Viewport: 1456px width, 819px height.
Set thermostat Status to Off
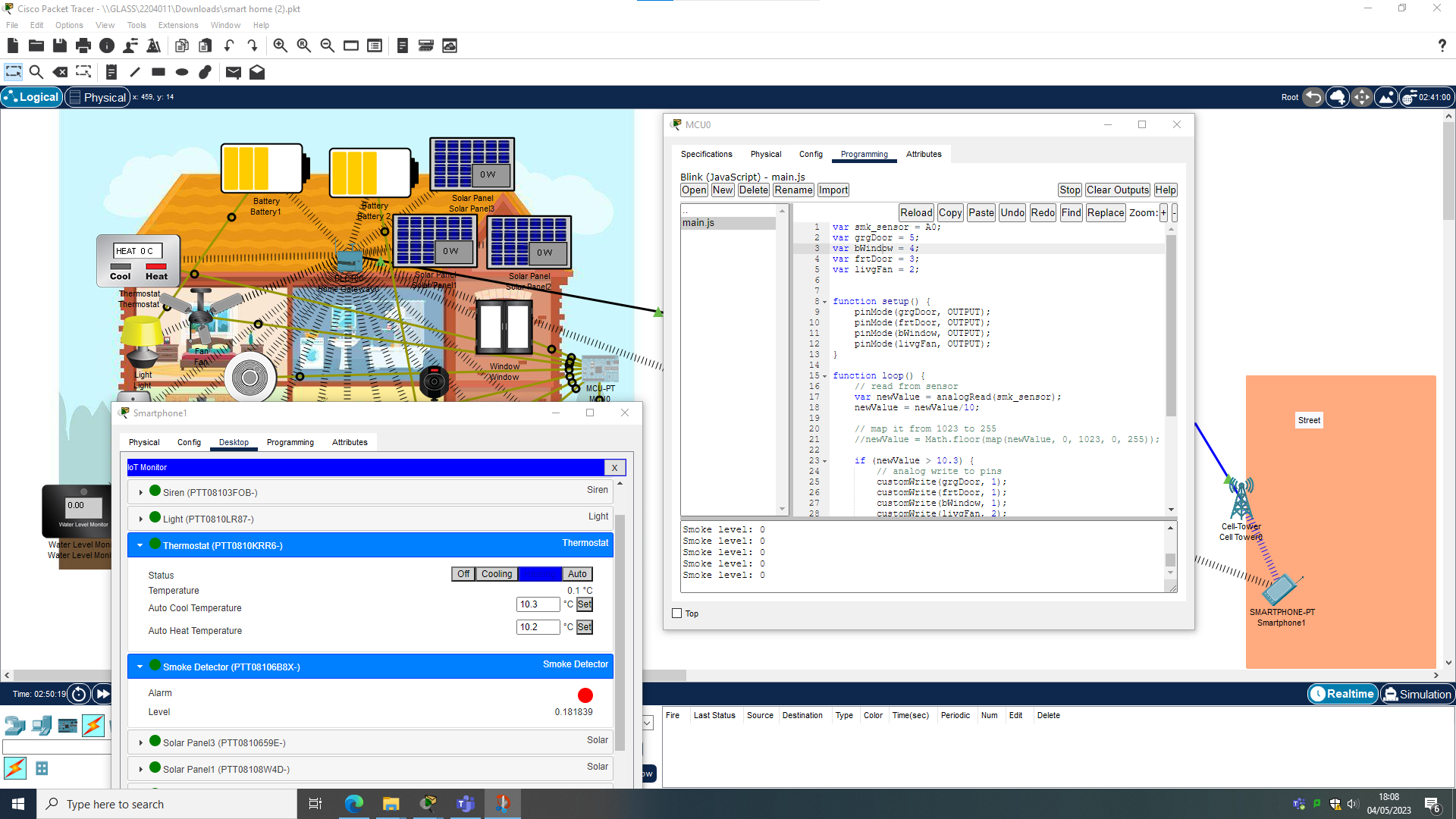pos(463,574)
